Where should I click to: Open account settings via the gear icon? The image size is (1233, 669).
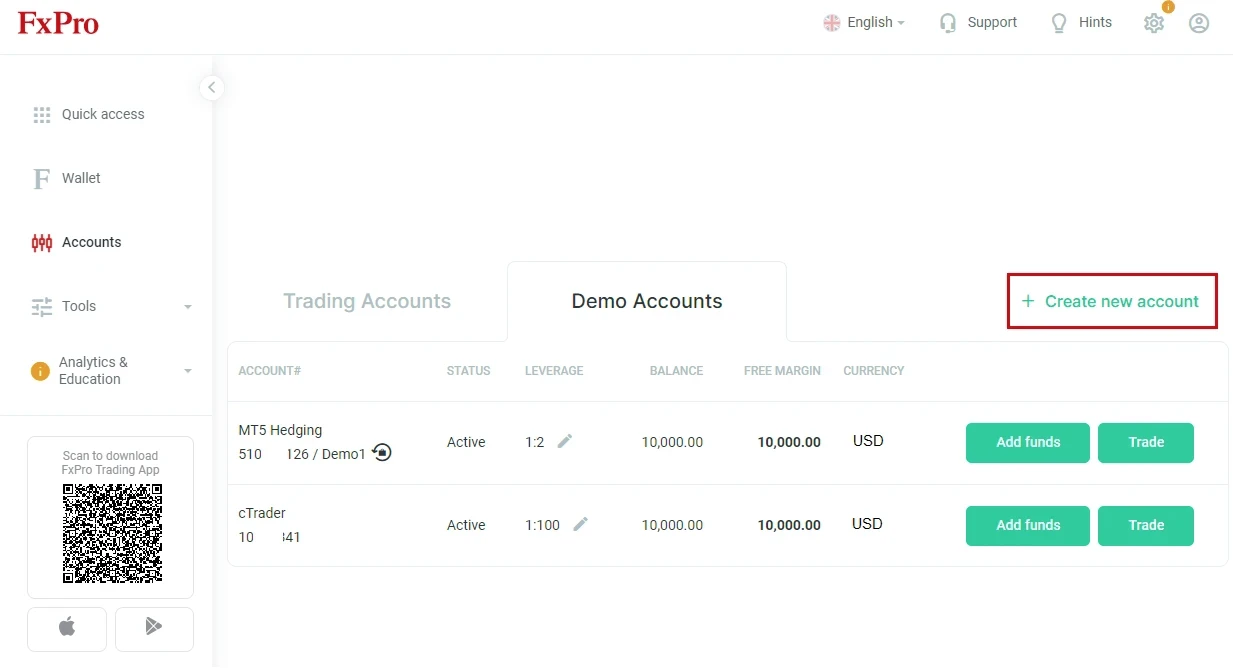(x=1153, y=22)
